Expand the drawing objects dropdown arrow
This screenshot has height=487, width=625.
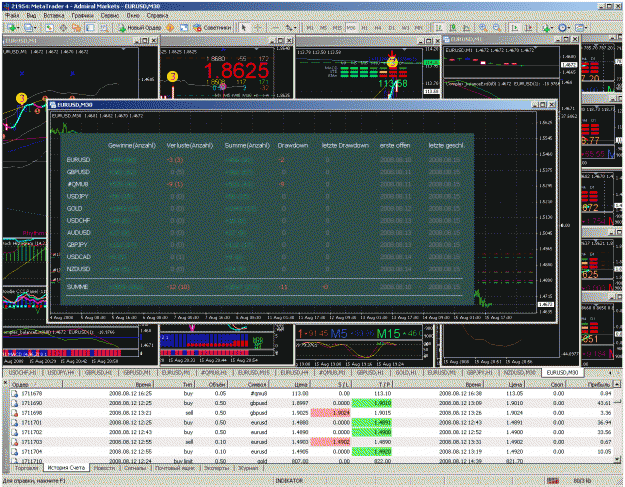pyautogui.click(x=295, y=28)
